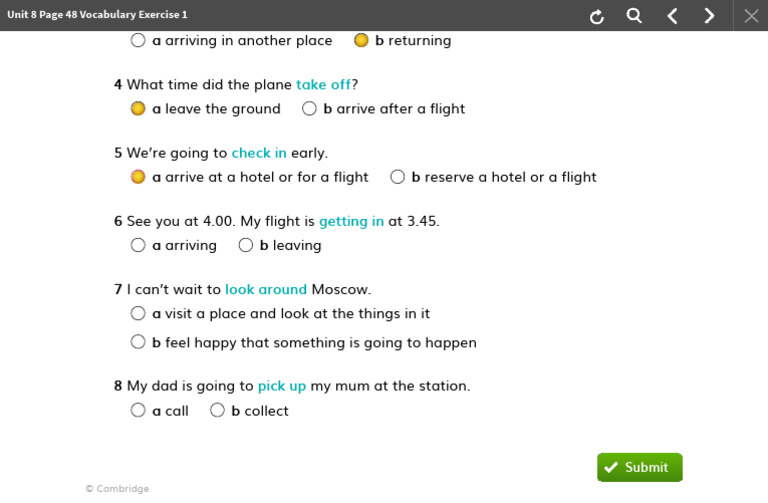Image resolution: width=768 pixels, height=503 pixels.
Task: Submit the exercise answers
Action: (640, 467)
